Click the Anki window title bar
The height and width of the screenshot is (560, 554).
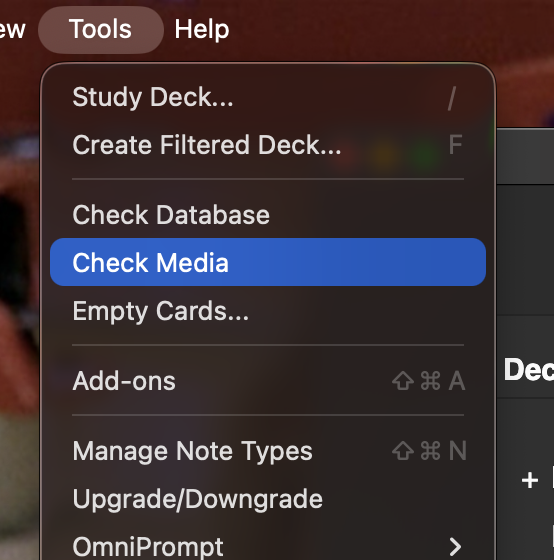tap(525, 156)
